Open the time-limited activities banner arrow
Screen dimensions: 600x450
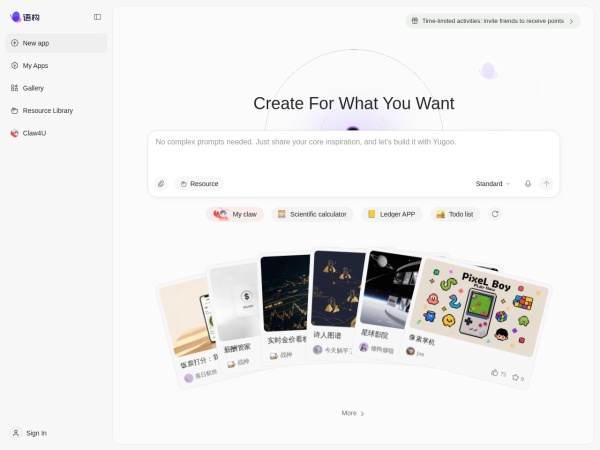[x=571, y=21]
